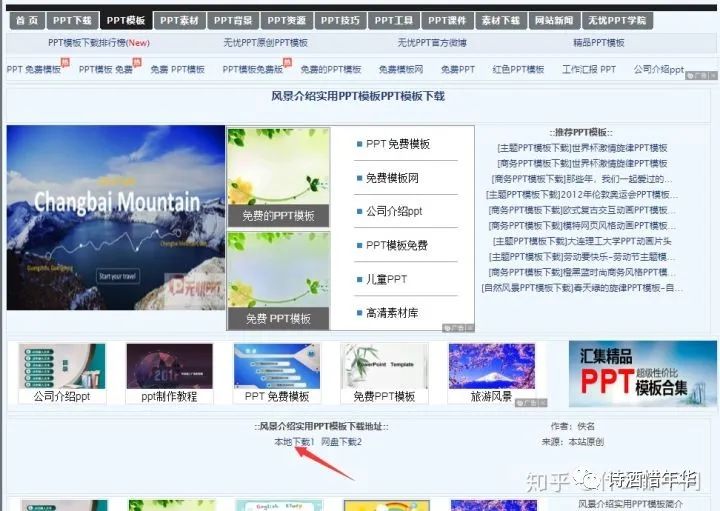Select the PPT模板 navigation tab
The height and width of the screenshot is (511, 720).
pyautogui.click(x=126, y=20)
